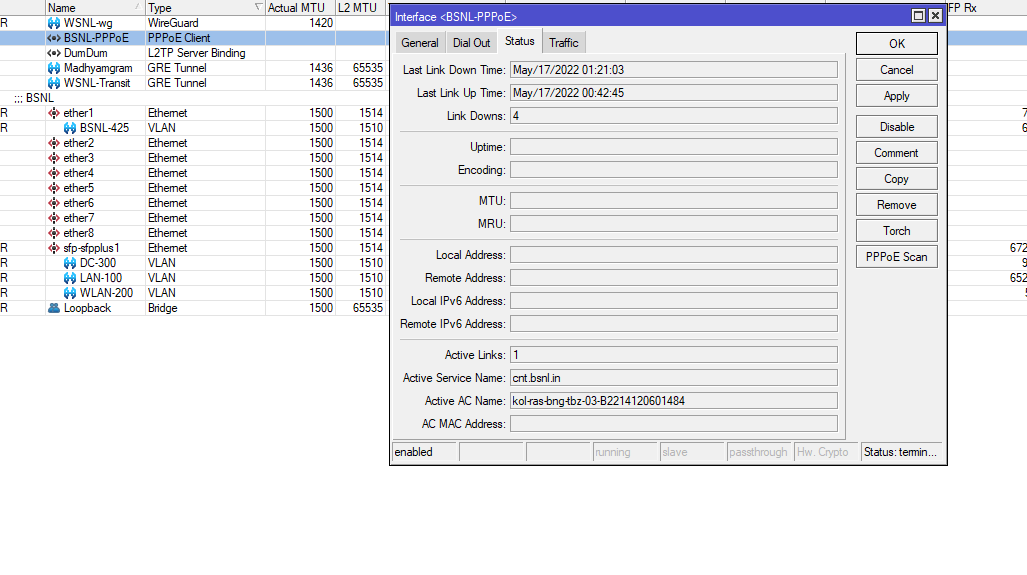Image resolution: width=1027 pixels, height=575 pixels.
Task: Click the L2 MTU column header
Action: coord(360,8)
